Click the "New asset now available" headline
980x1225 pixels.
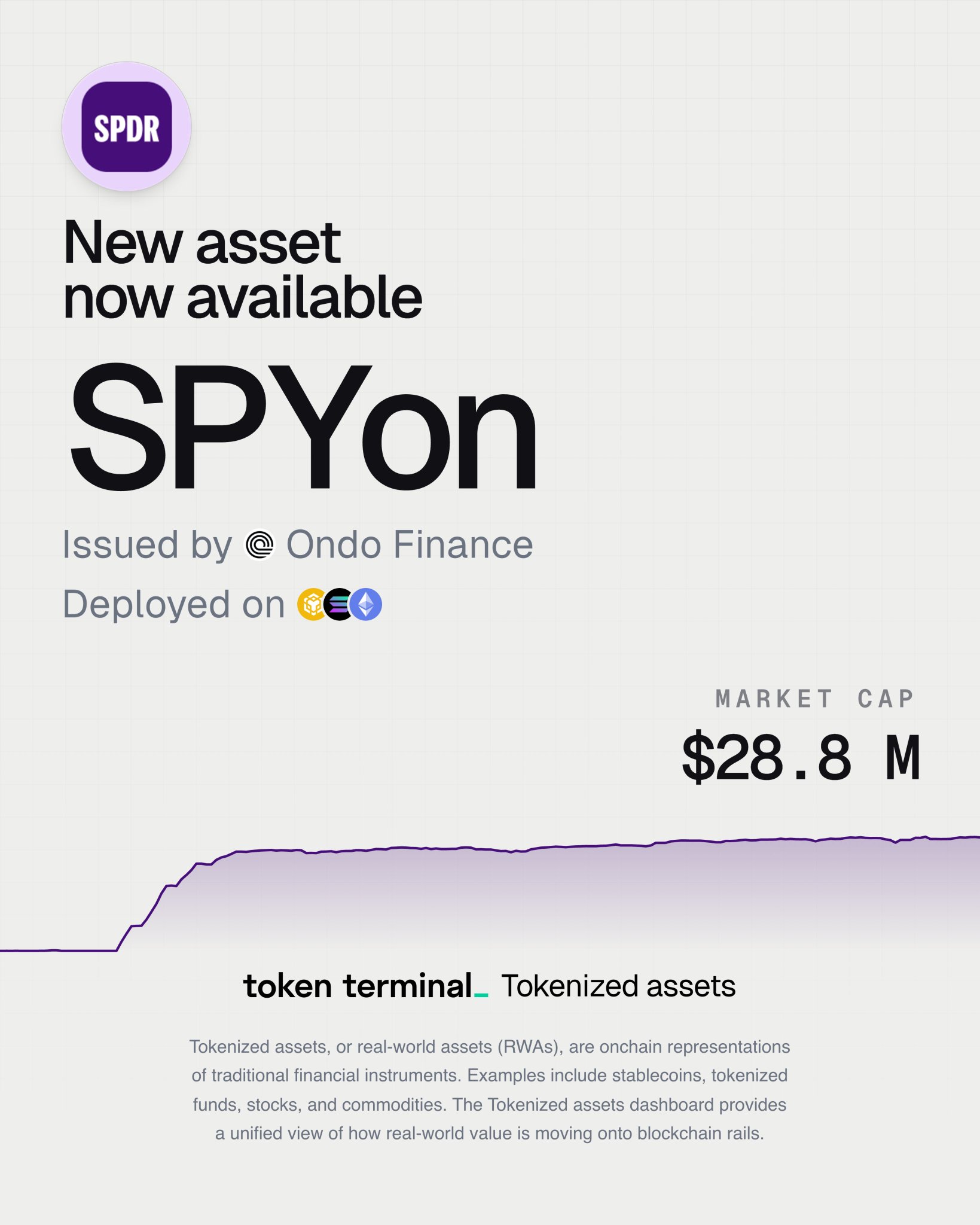click(242, 269)
